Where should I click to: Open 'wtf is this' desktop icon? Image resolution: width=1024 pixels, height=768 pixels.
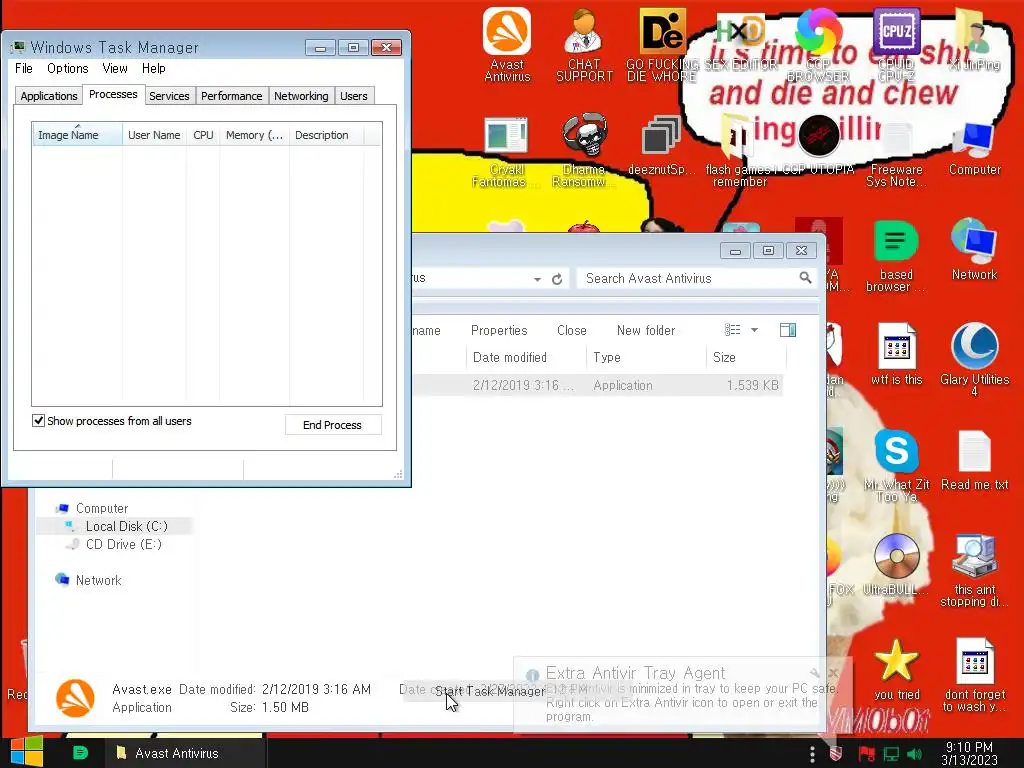896,355
